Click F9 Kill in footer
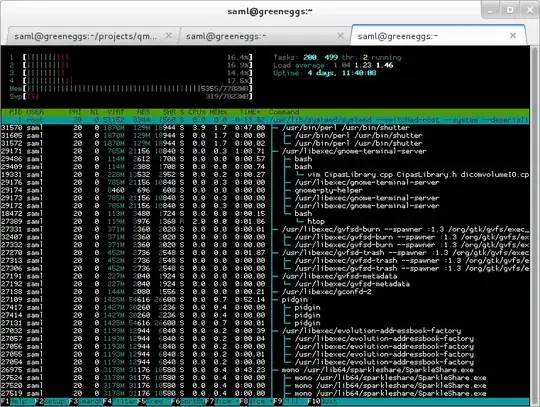540x407 pixels. pos(290,401)
